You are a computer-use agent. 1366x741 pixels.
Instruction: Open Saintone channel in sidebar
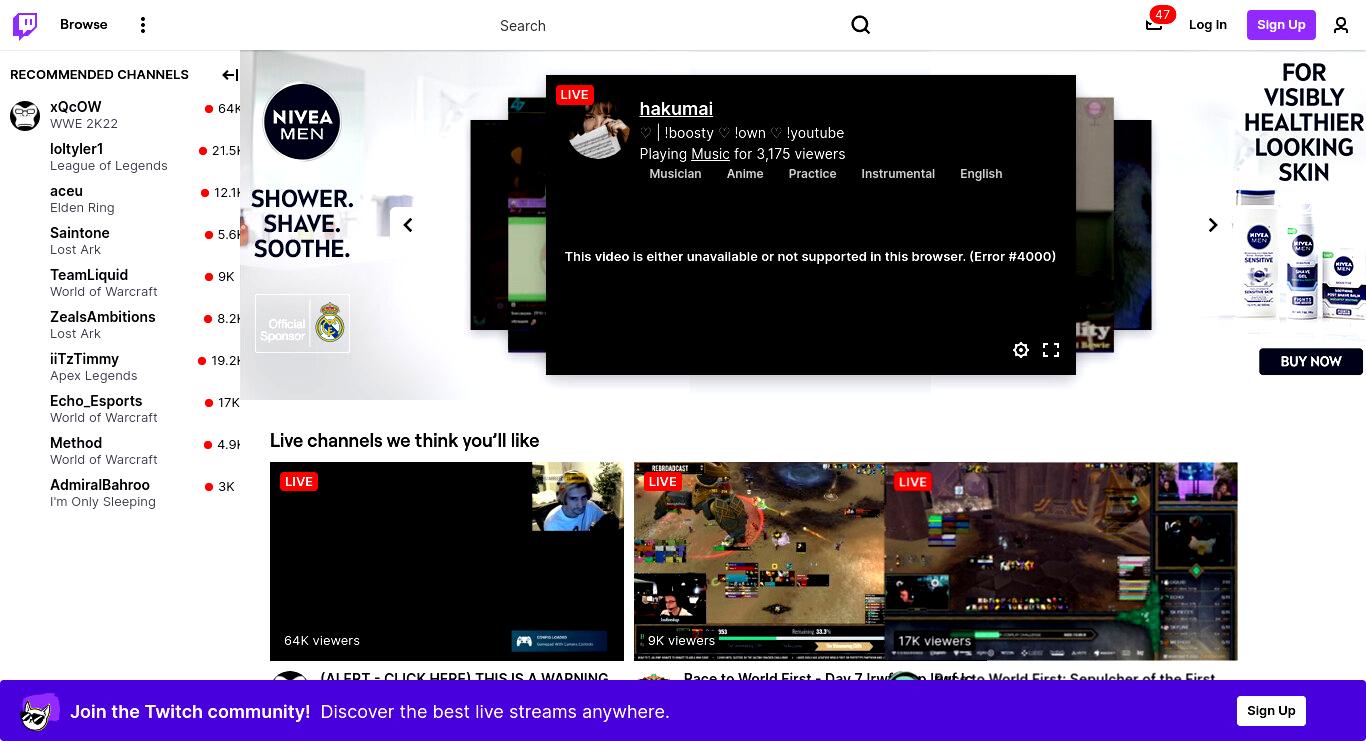tap(120, 241)
